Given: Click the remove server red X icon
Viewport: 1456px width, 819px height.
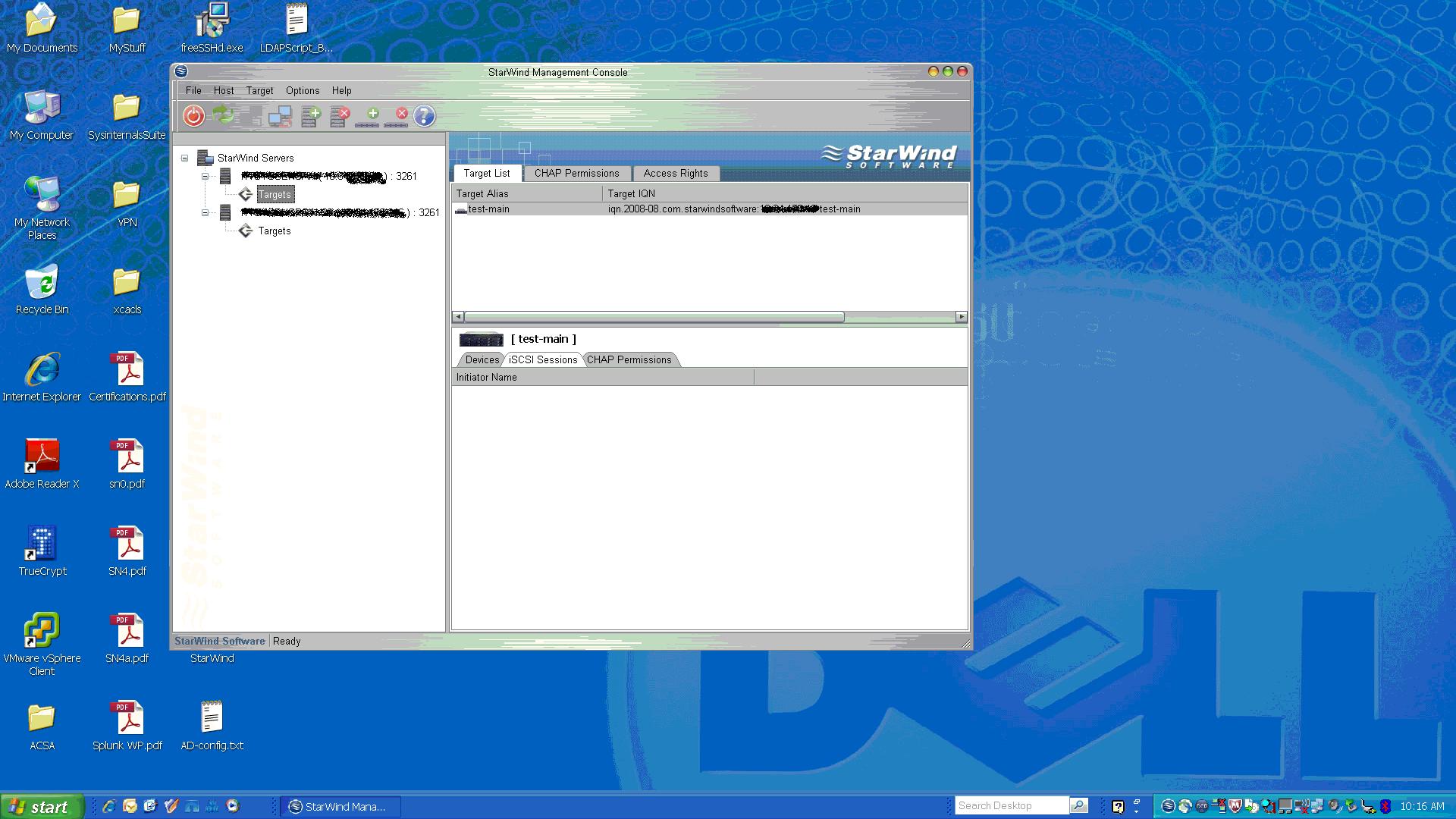Looking at the screenshot, I should coord(340,116).
